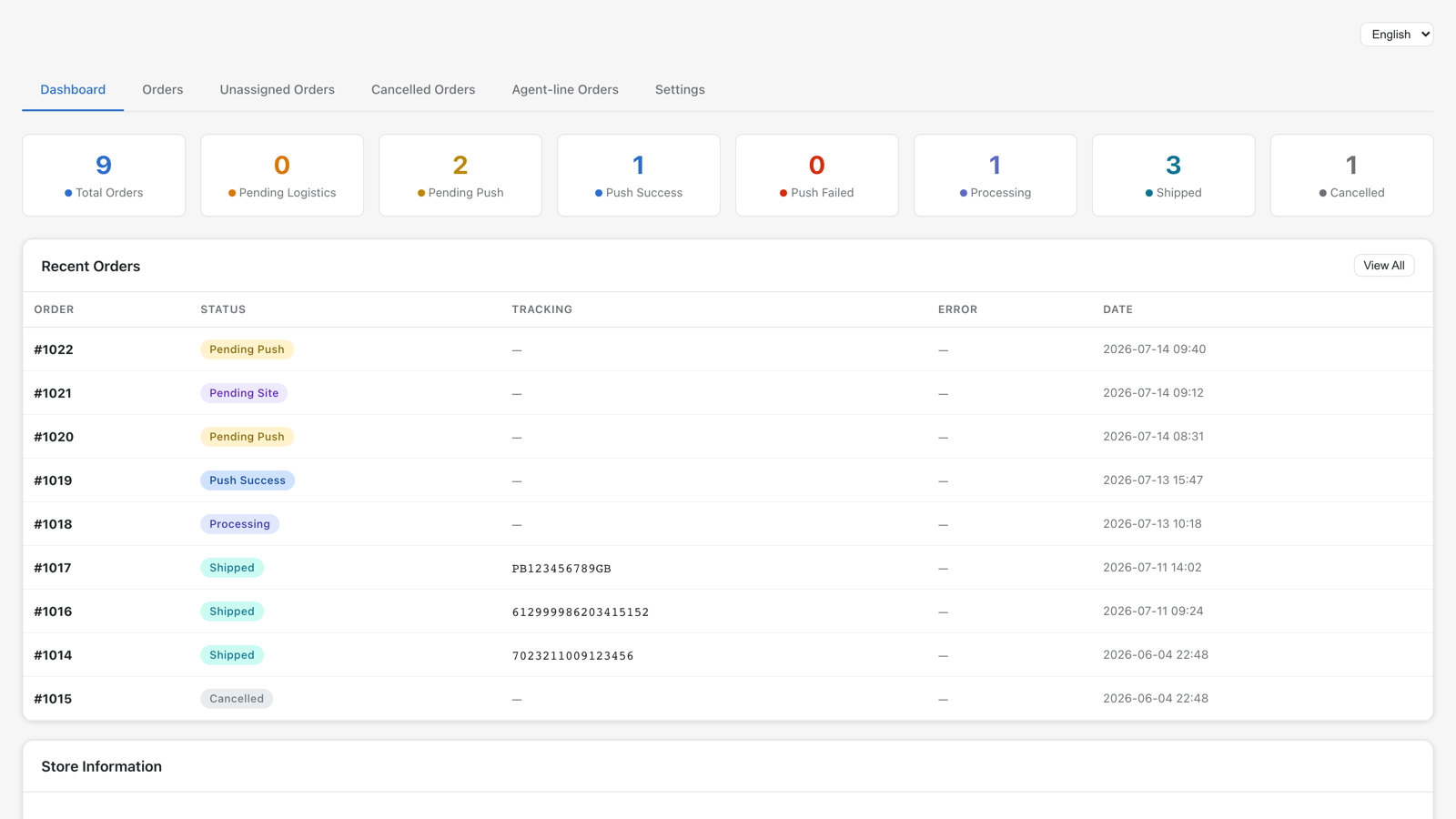Click the ERROR column header
Viewport: 1456px width, 819px height.
(x=957, y=309)
